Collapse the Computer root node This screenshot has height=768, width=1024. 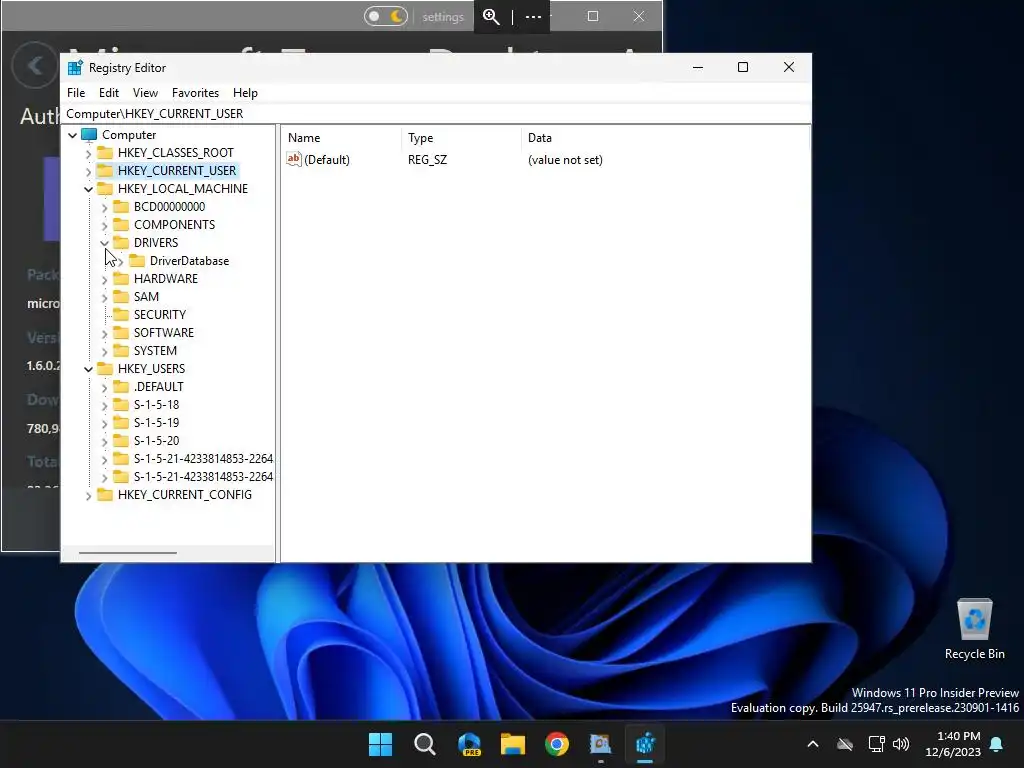pyautogui.click(x=72, y=135)
